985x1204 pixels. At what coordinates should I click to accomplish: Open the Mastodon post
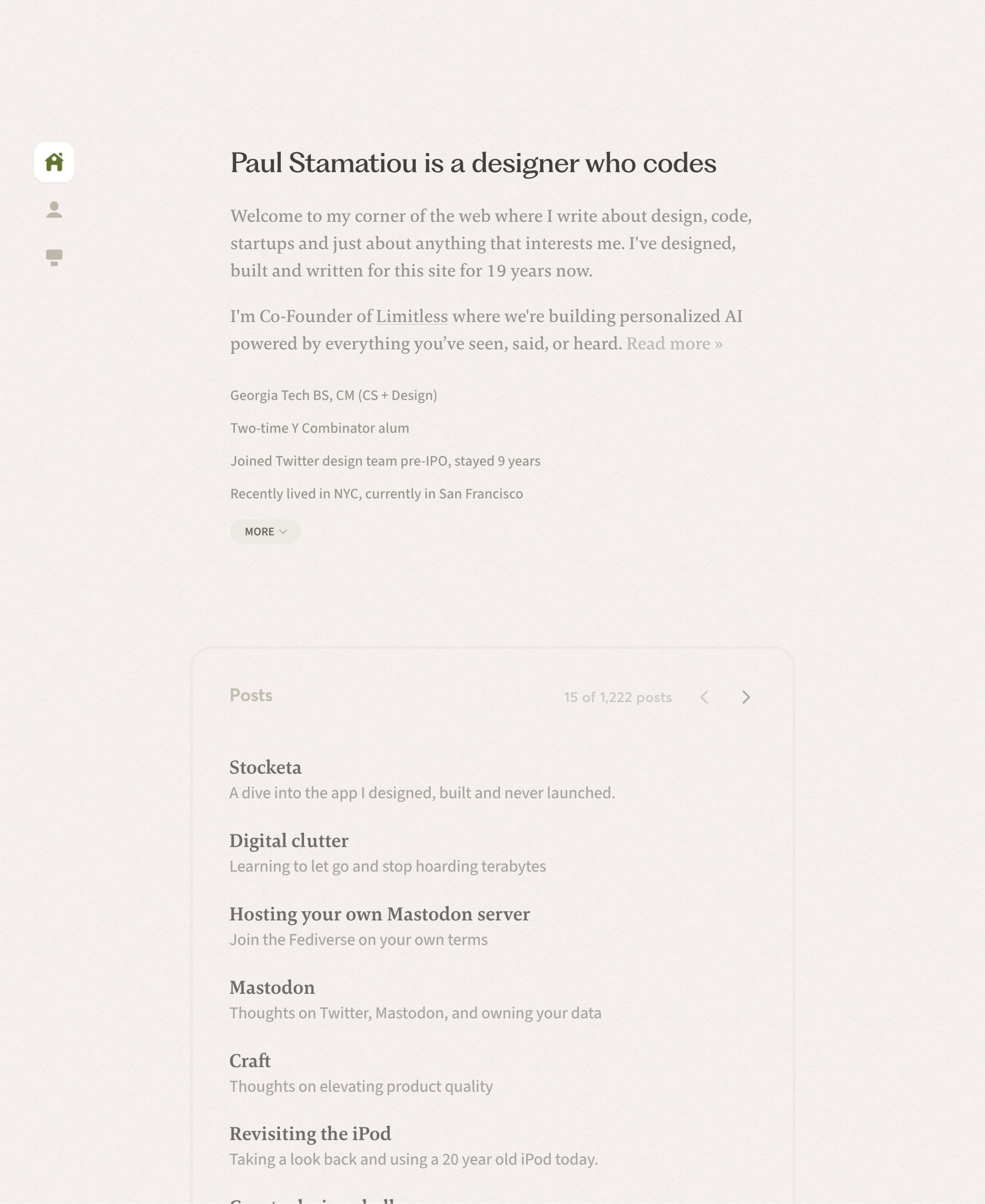272,987
